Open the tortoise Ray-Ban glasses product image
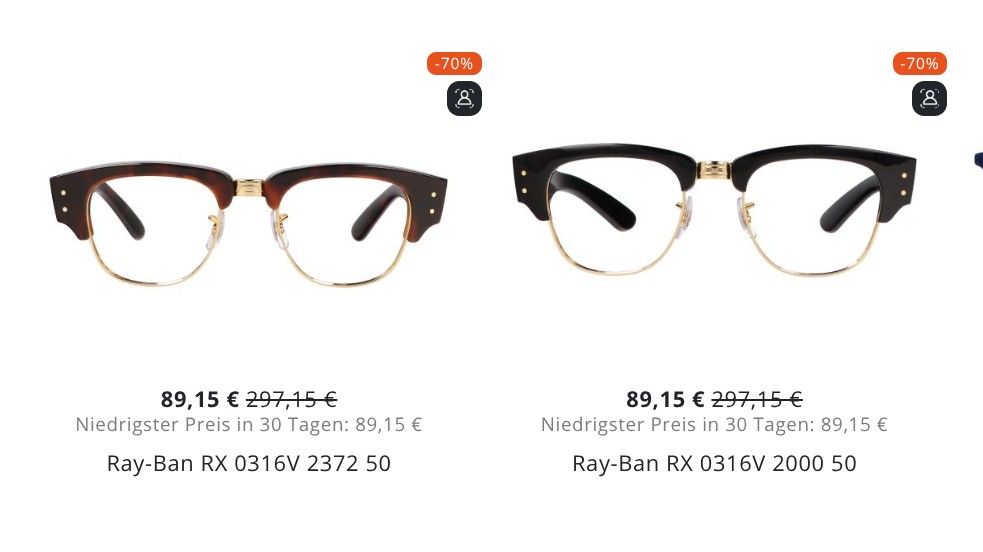 pyautogui.click(x=248, y=224)
